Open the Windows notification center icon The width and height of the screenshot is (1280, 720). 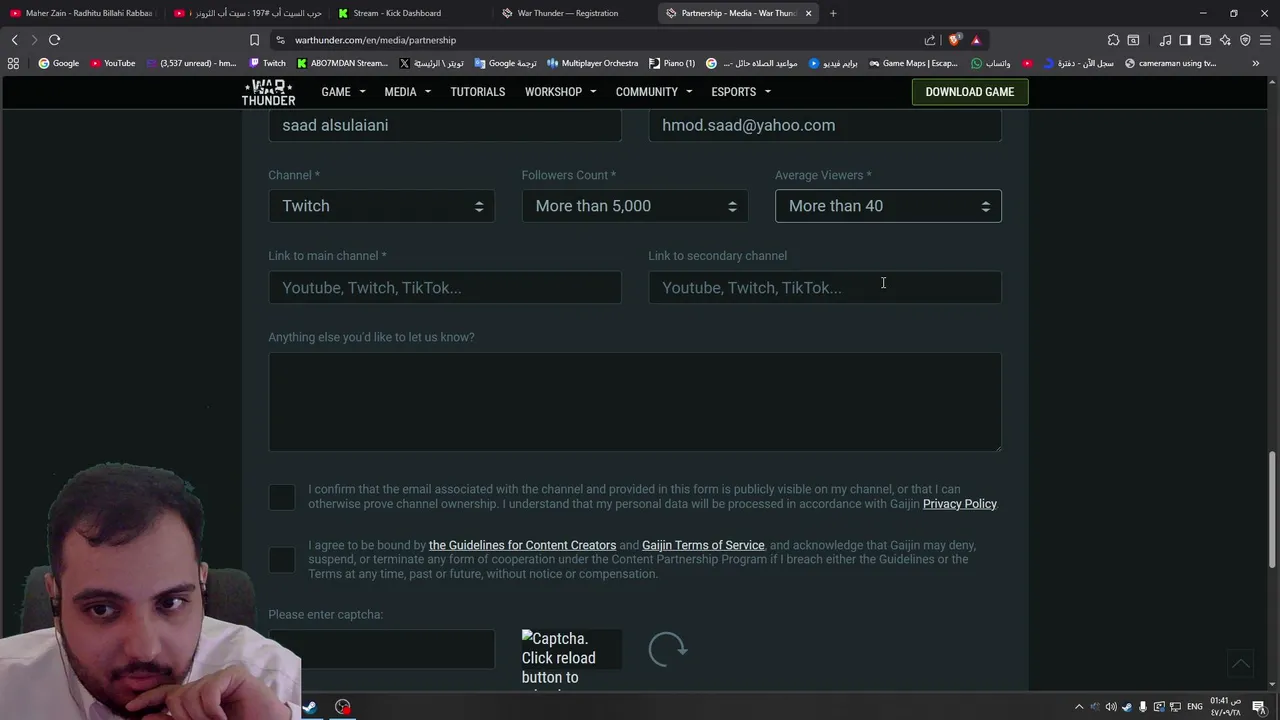click(1259, 707)
